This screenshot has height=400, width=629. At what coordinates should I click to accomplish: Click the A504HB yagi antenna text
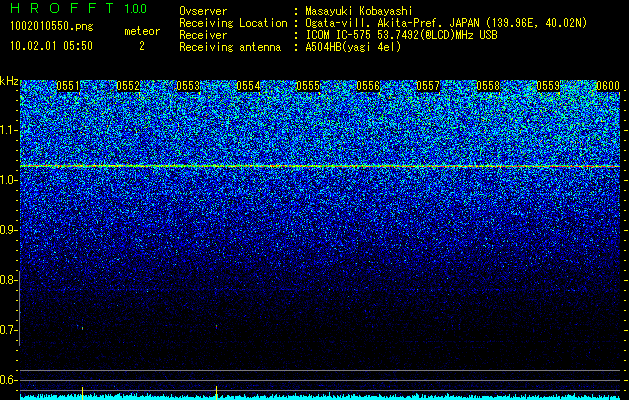click(x=353, y=47)
